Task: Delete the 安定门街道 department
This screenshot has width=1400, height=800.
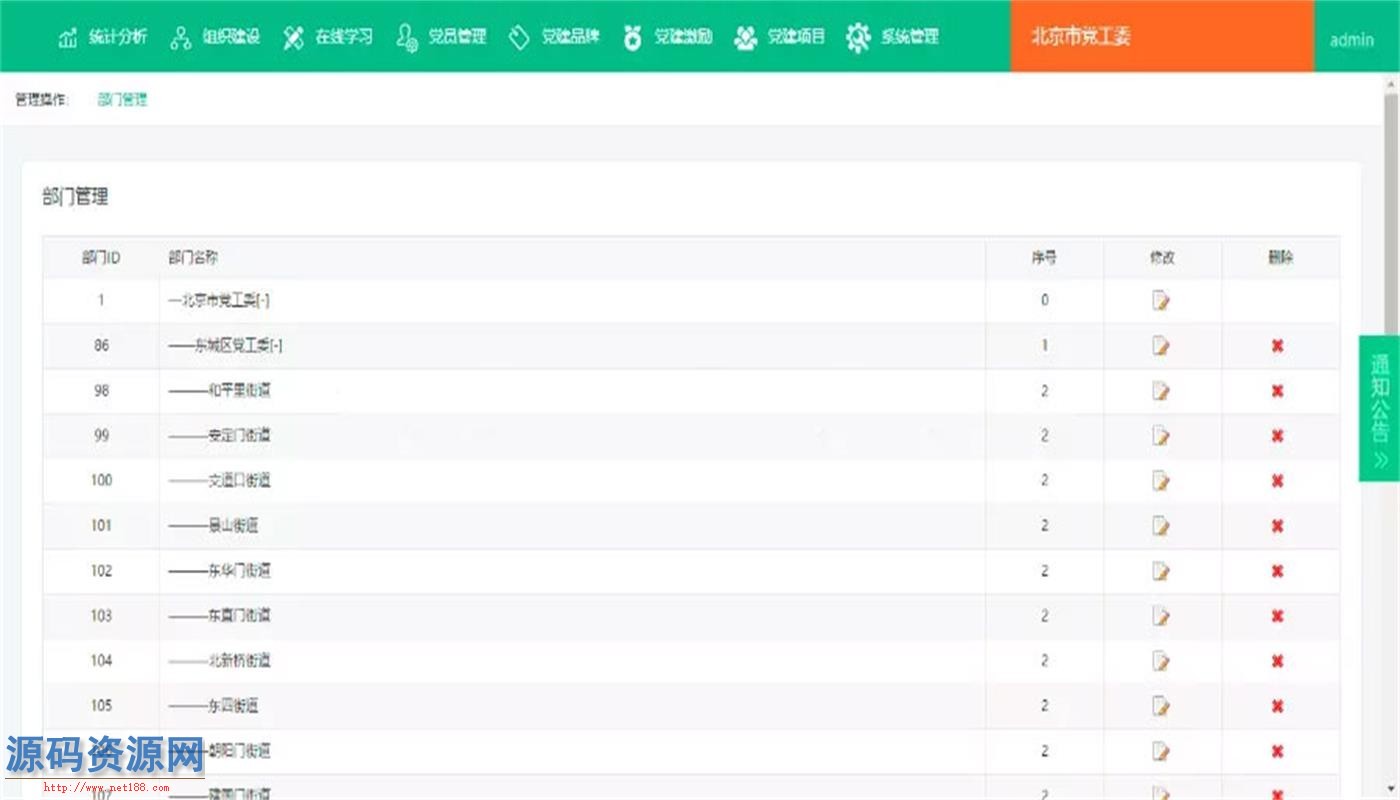Action: point(1277,436)
